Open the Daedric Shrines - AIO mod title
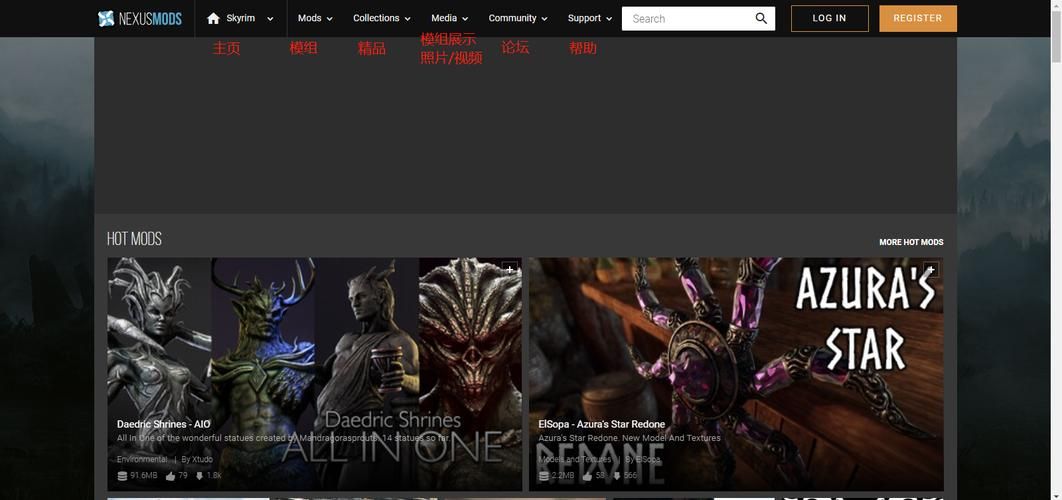 click(163, 424)
